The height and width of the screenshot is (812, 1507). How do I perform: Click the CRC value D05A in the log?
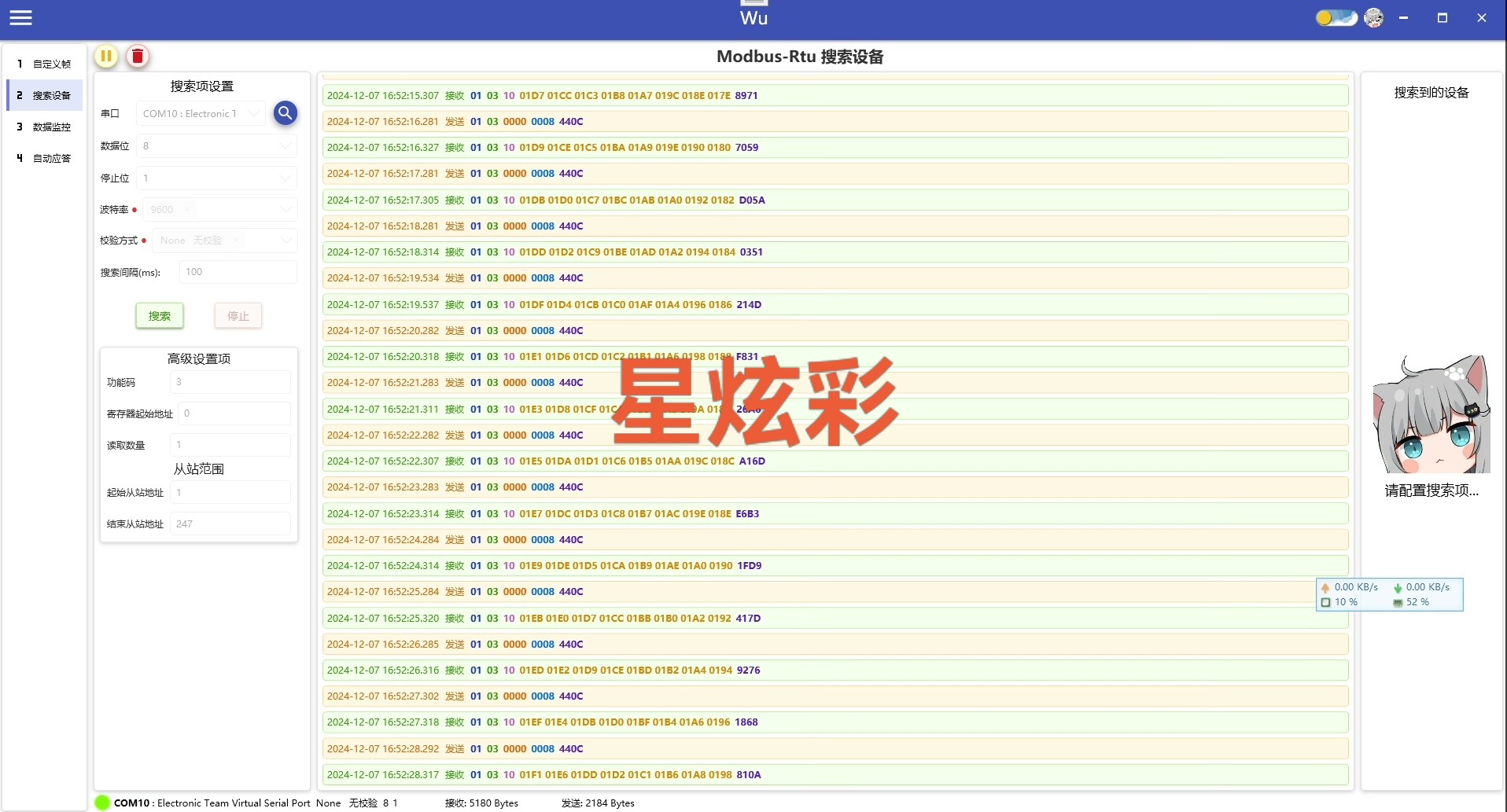pyautogui.click(x=752, y=200)
